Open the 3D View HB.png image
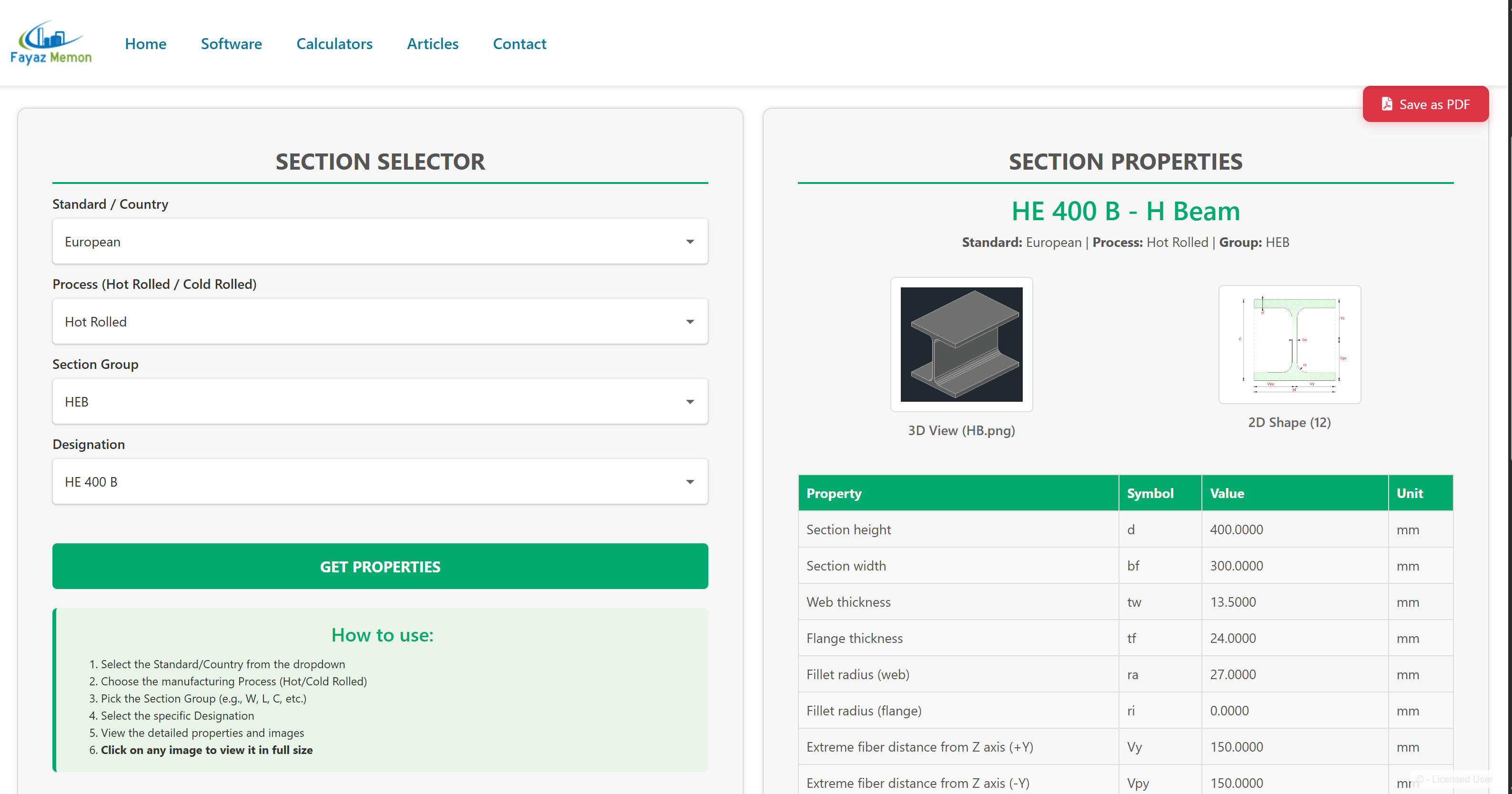 click(961, 345)
